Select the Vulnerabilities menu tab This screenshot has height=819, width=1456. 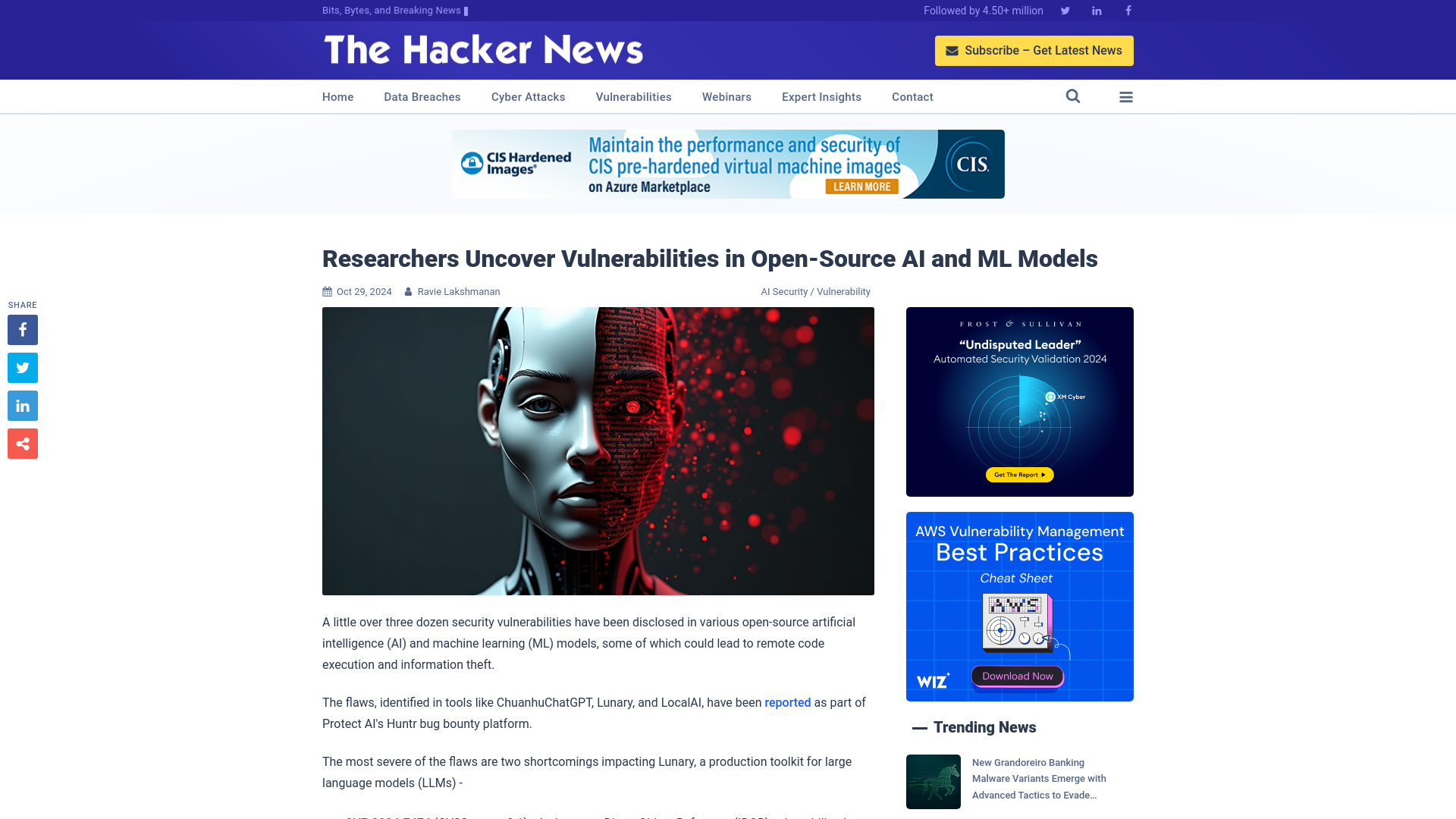(x=634, y=96)
